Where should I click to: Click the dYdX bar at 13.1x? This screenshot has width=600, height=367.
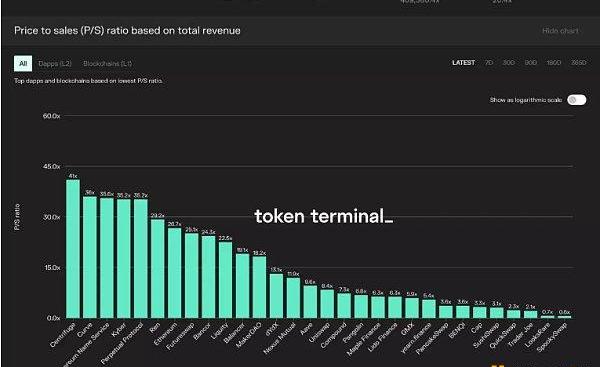276,296
